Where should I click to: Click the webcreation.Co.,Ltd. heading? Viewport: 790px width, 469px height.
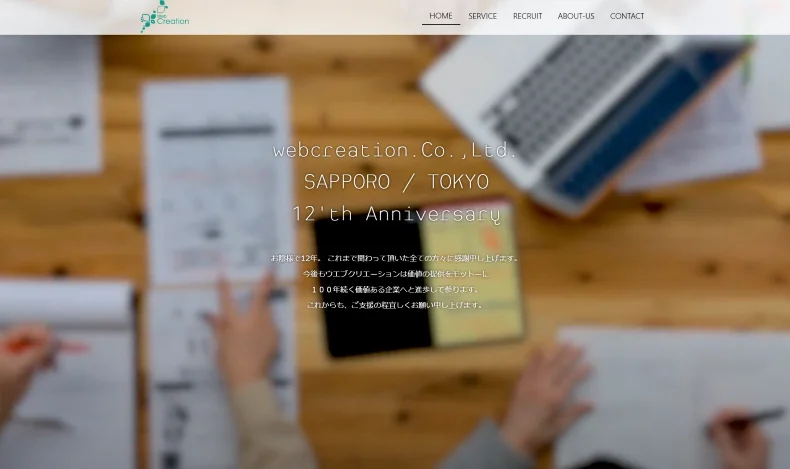tap(395, 150)
